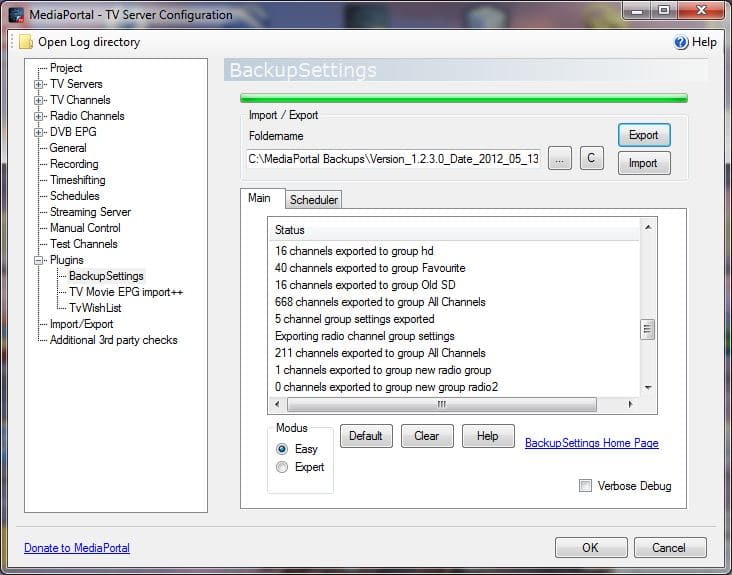The image size is (732, 575).
Task: Open the Donate to MediaPortal link
Action: (77, 547)
